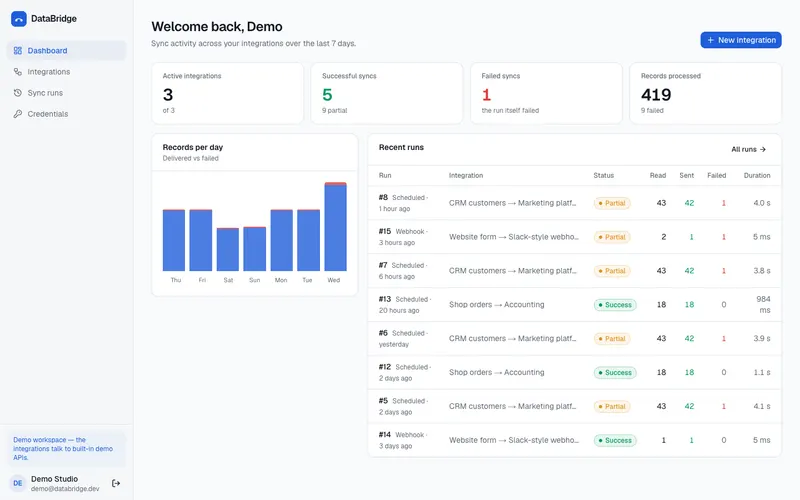View All runs link
The height and width of the screenshot is (500, 800).
(x=748, y=149)
